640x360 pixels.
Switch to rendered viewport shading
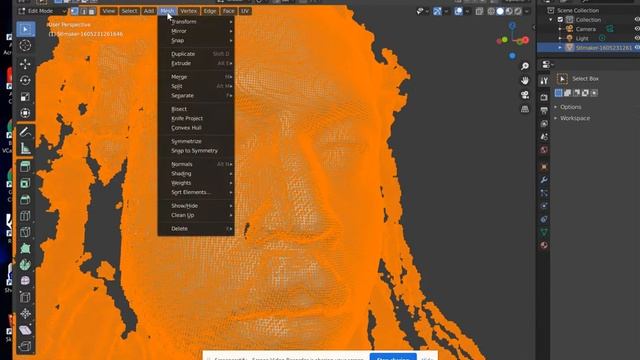[518, 11]
